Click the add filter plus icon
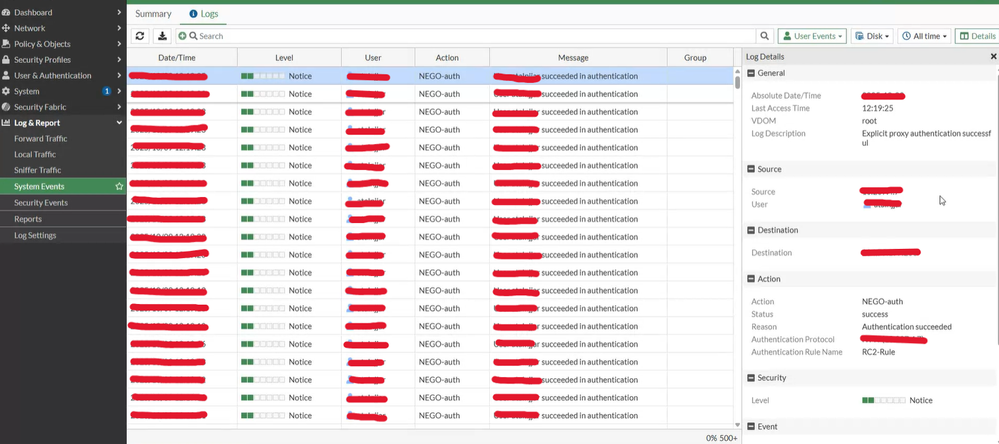Screen dimensions: 999x444 183,36
